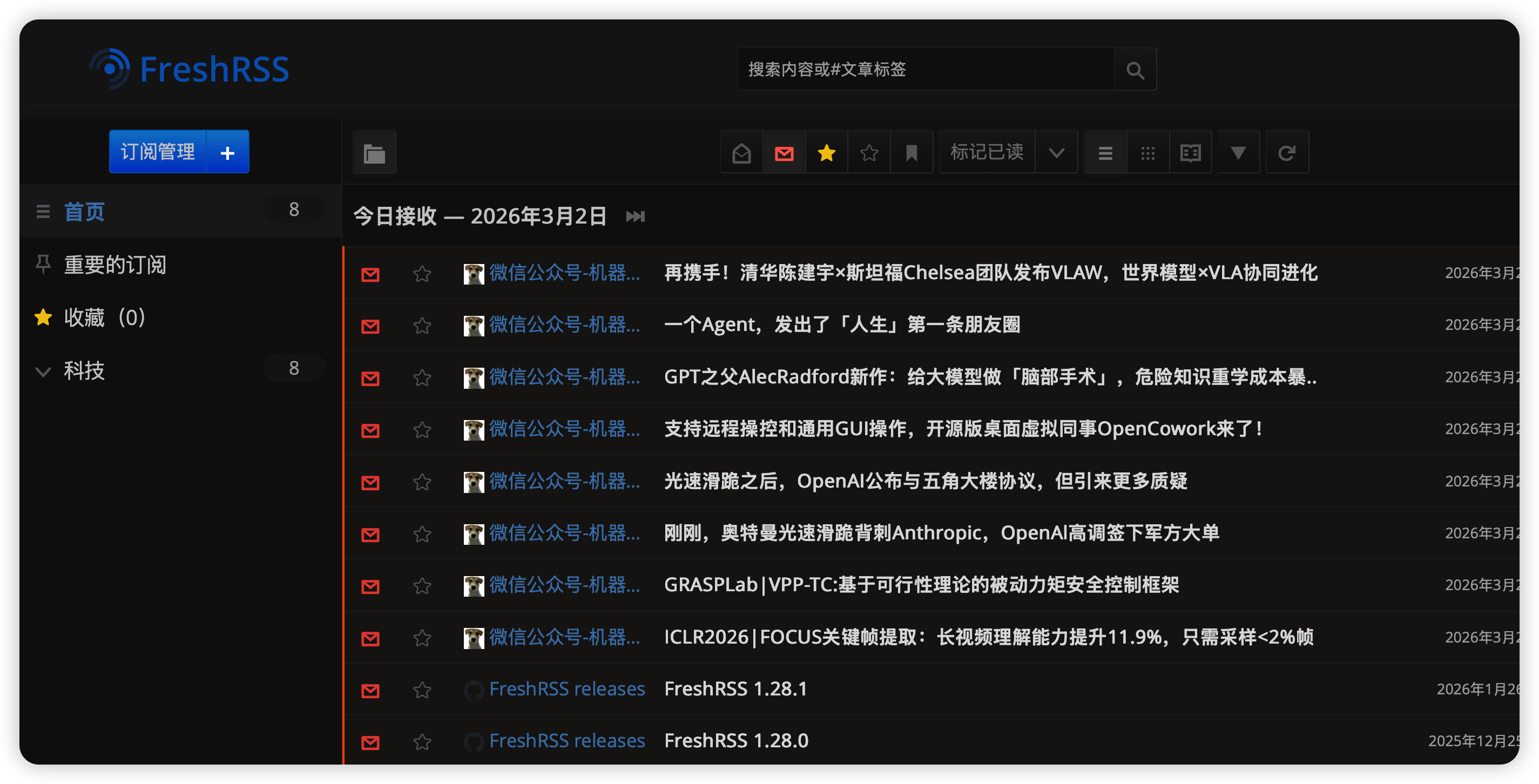Open 重要的订阅 in the sidebar
1539x784 pixels.
coord(116,264)
